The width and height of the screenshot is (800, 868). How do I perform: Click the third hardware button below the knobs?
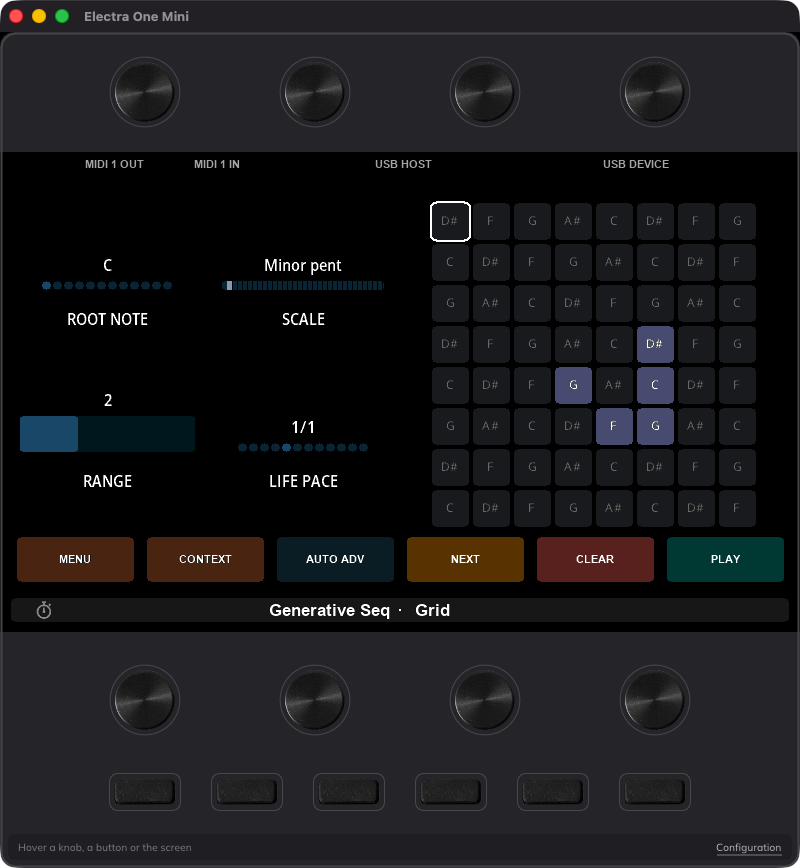pyautogui.click(x=348, y=792)
